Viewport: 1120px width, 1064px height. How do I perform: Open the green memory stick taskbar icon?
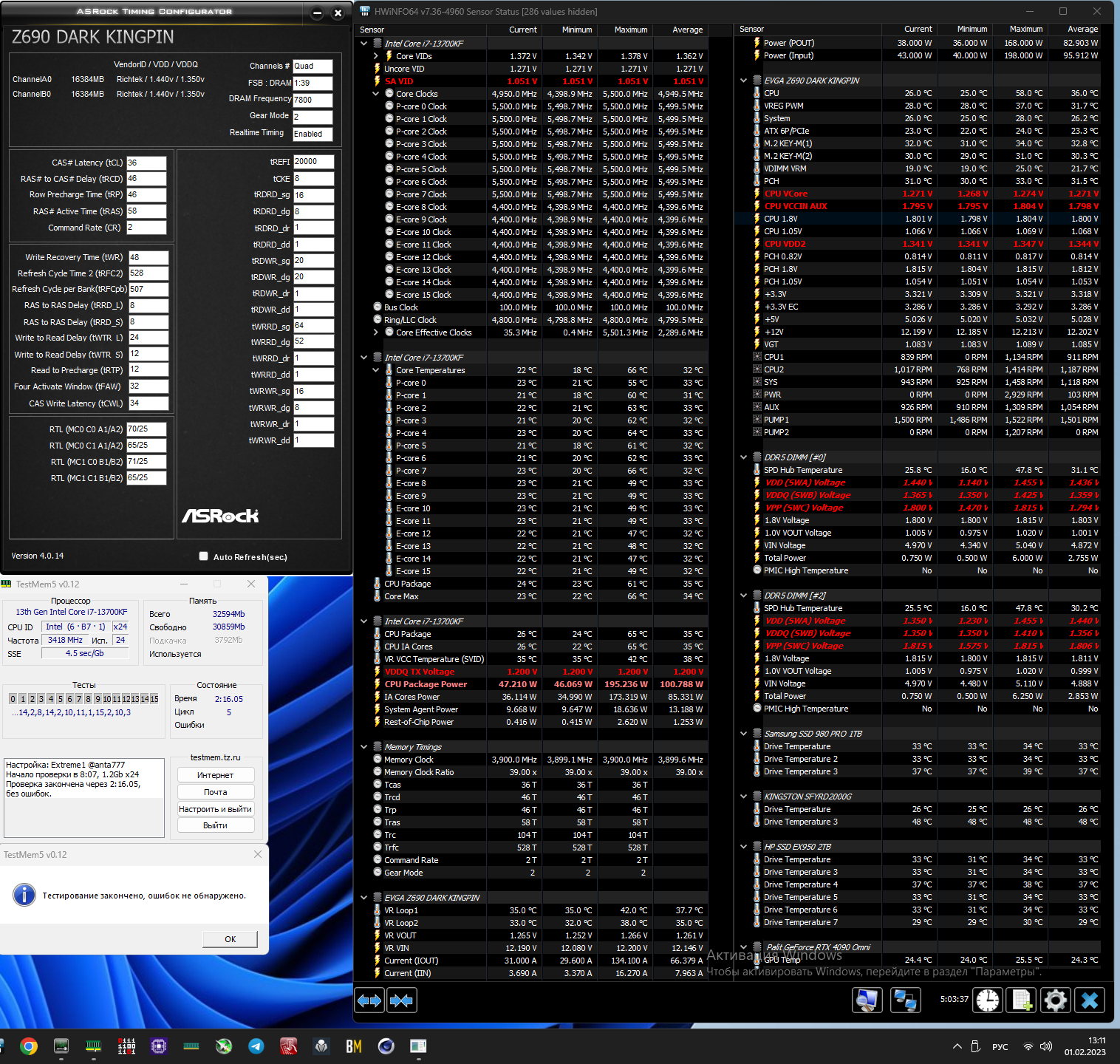click(x=191, y=1046)
